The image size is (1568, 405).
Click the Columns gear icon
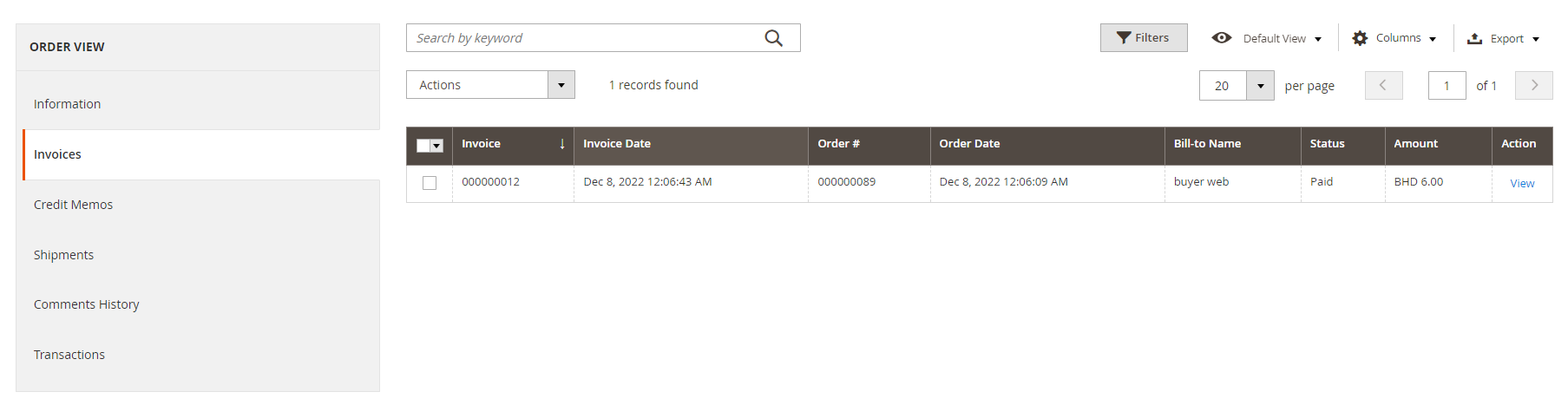1360,38
